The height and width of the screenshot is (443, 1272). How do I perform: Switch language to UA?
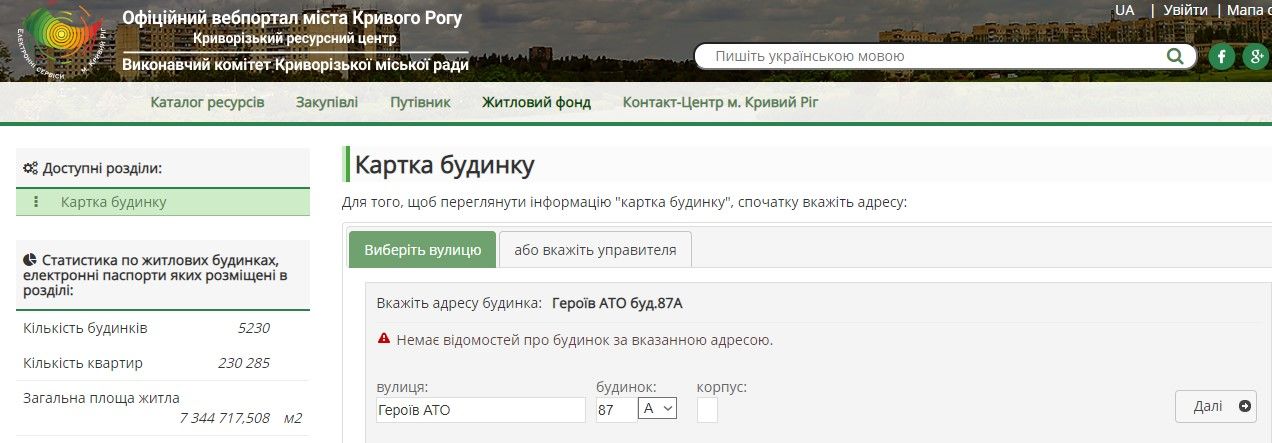click(1125, 10)
